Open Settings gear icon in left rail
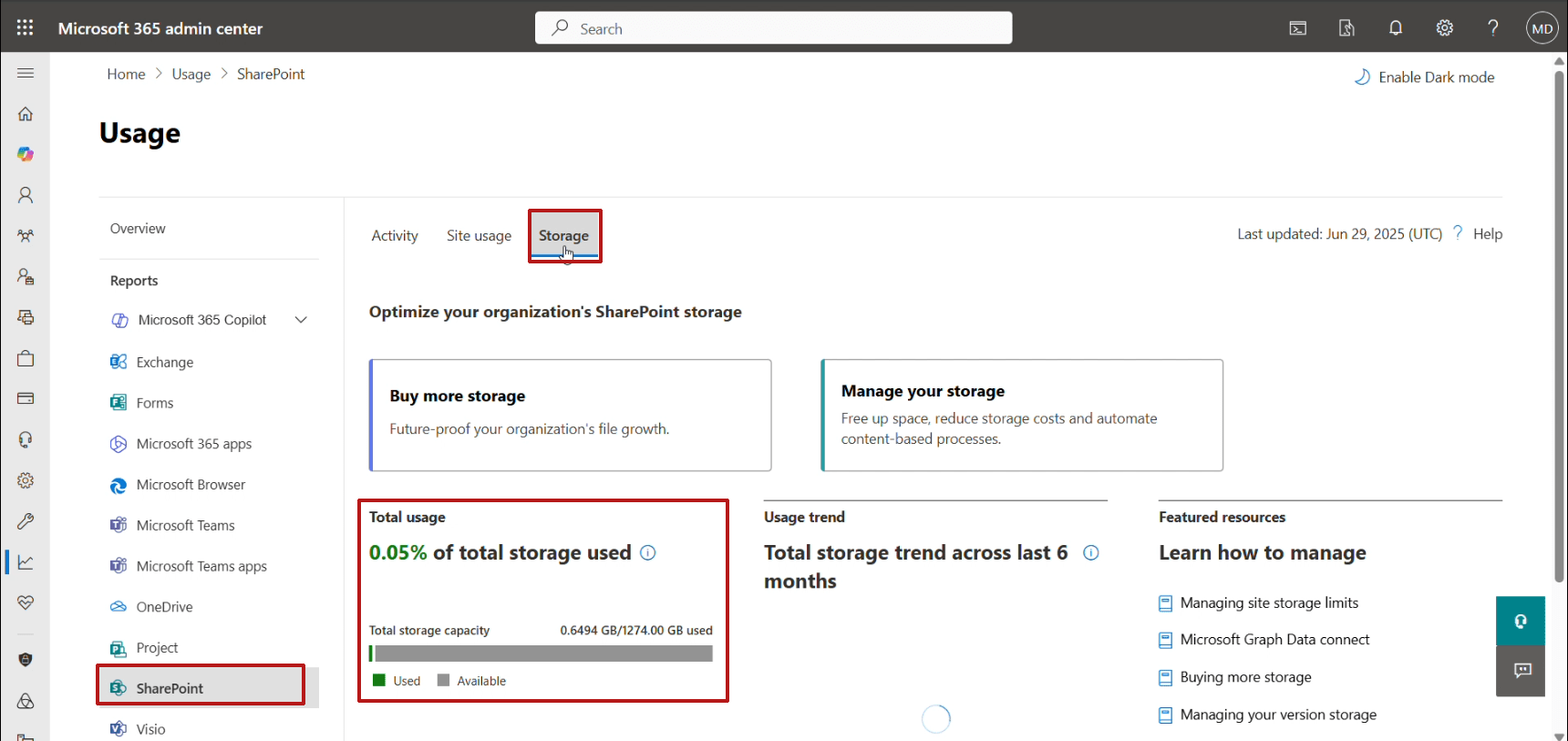 click(26, 480)
